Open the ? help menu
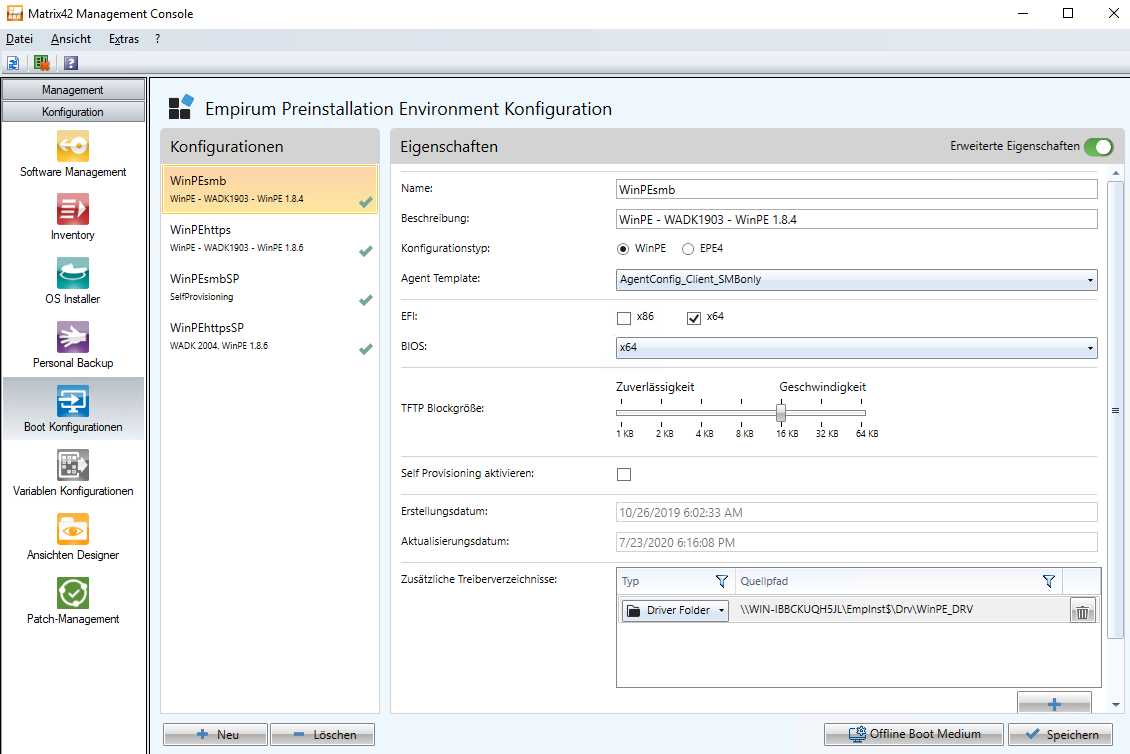The height and width of the screenshot is (754, 1130). coord(157,39)
